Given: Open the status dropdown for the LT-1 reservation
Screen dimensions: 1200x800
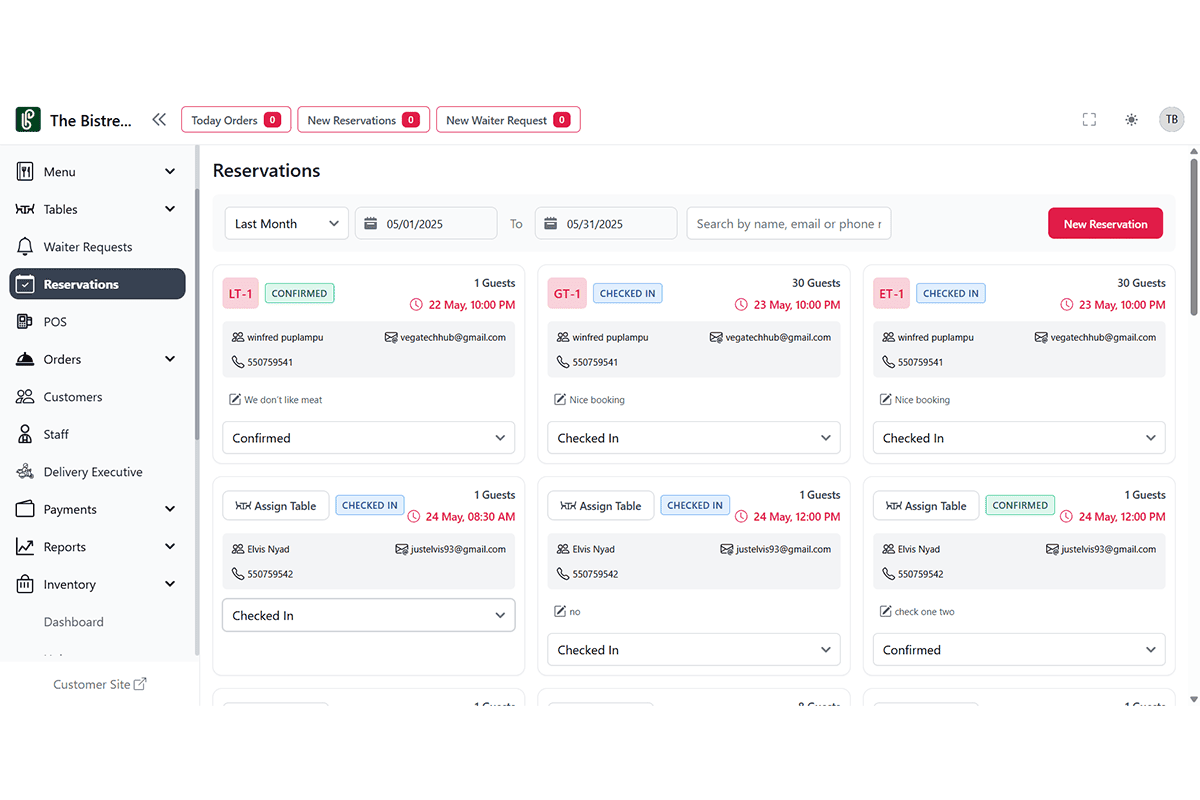Looking at the screenshot, I should [x=368, y=438].
